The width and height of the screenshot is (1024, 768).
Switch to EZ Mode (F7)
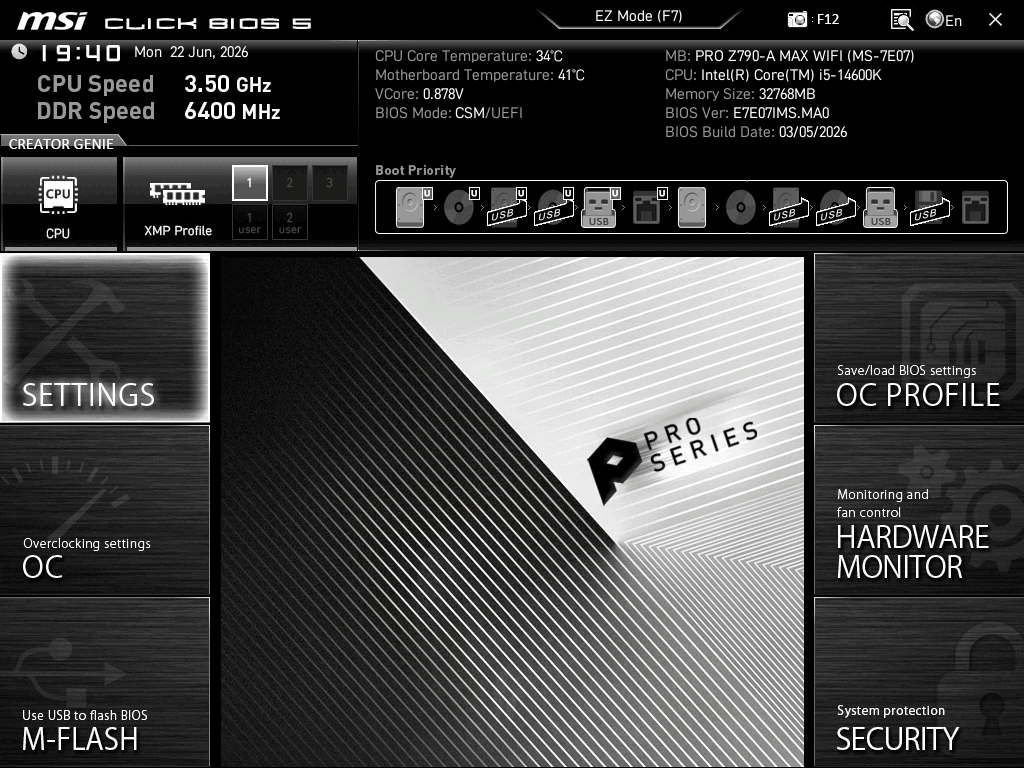point(639,17)
